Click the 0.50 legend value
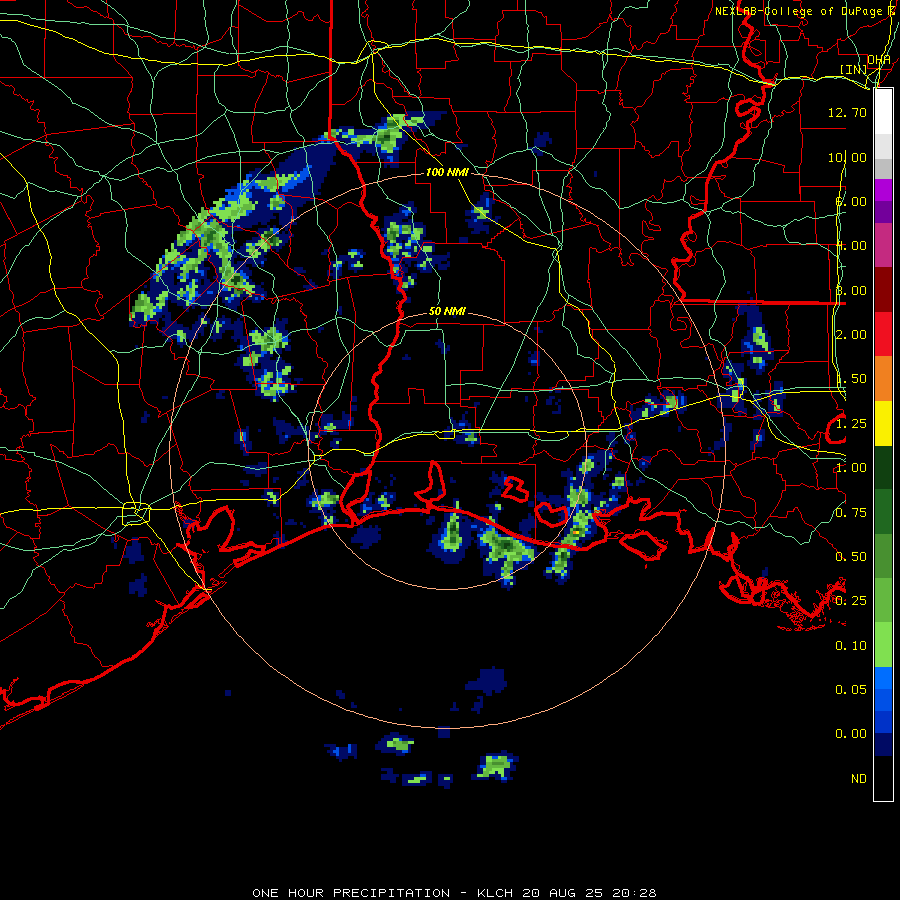 coord(851,557)
